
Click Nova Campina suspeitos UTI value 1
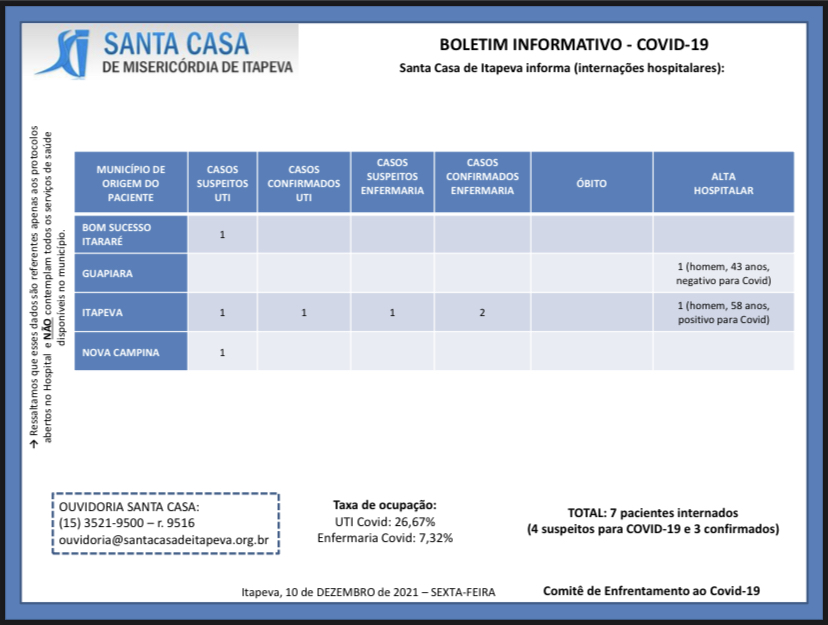[x=222, y=352]
